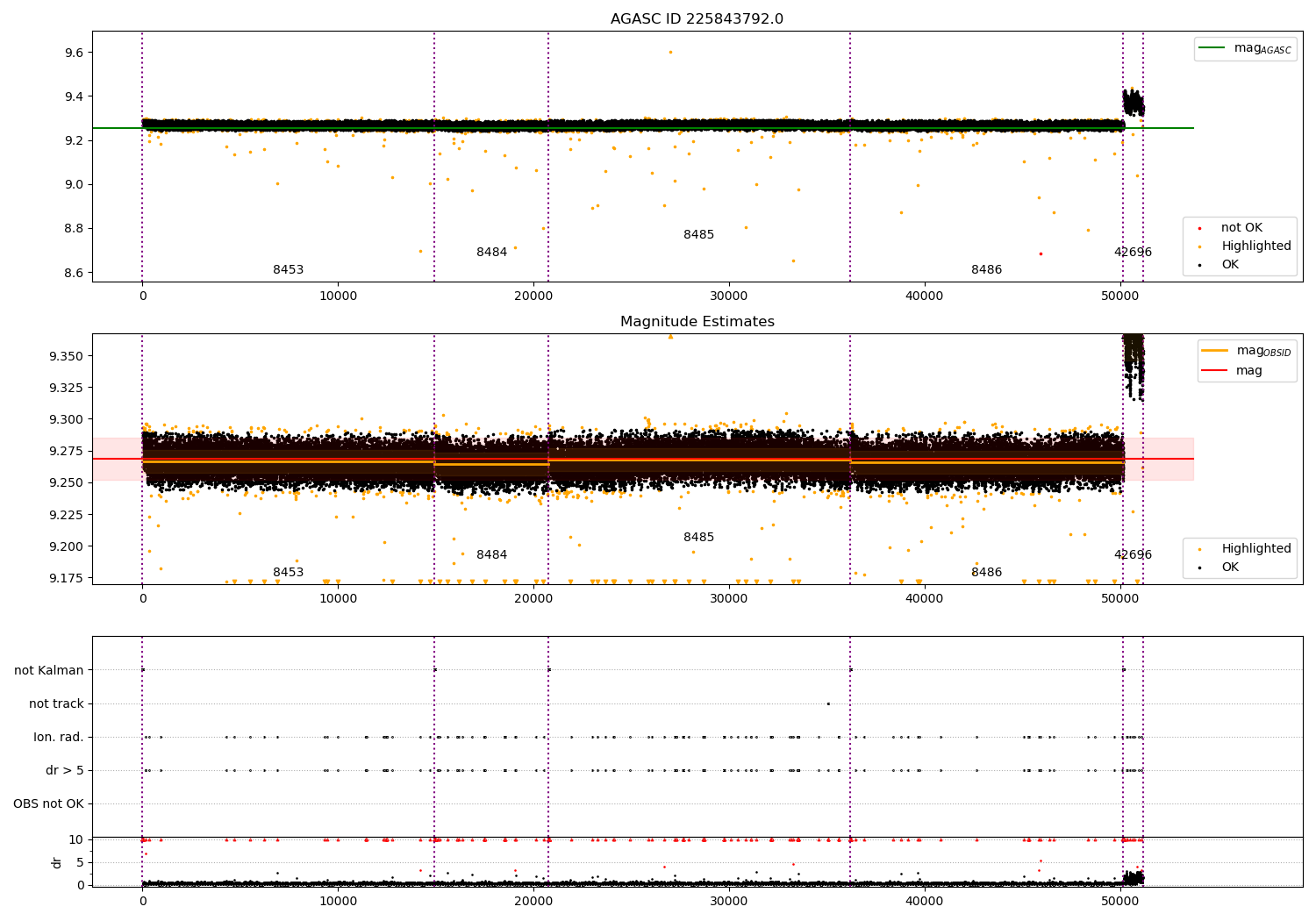Click the single data point on the 'not track' row
This screenshot has width=1316, height=921.
coord(827,703)
